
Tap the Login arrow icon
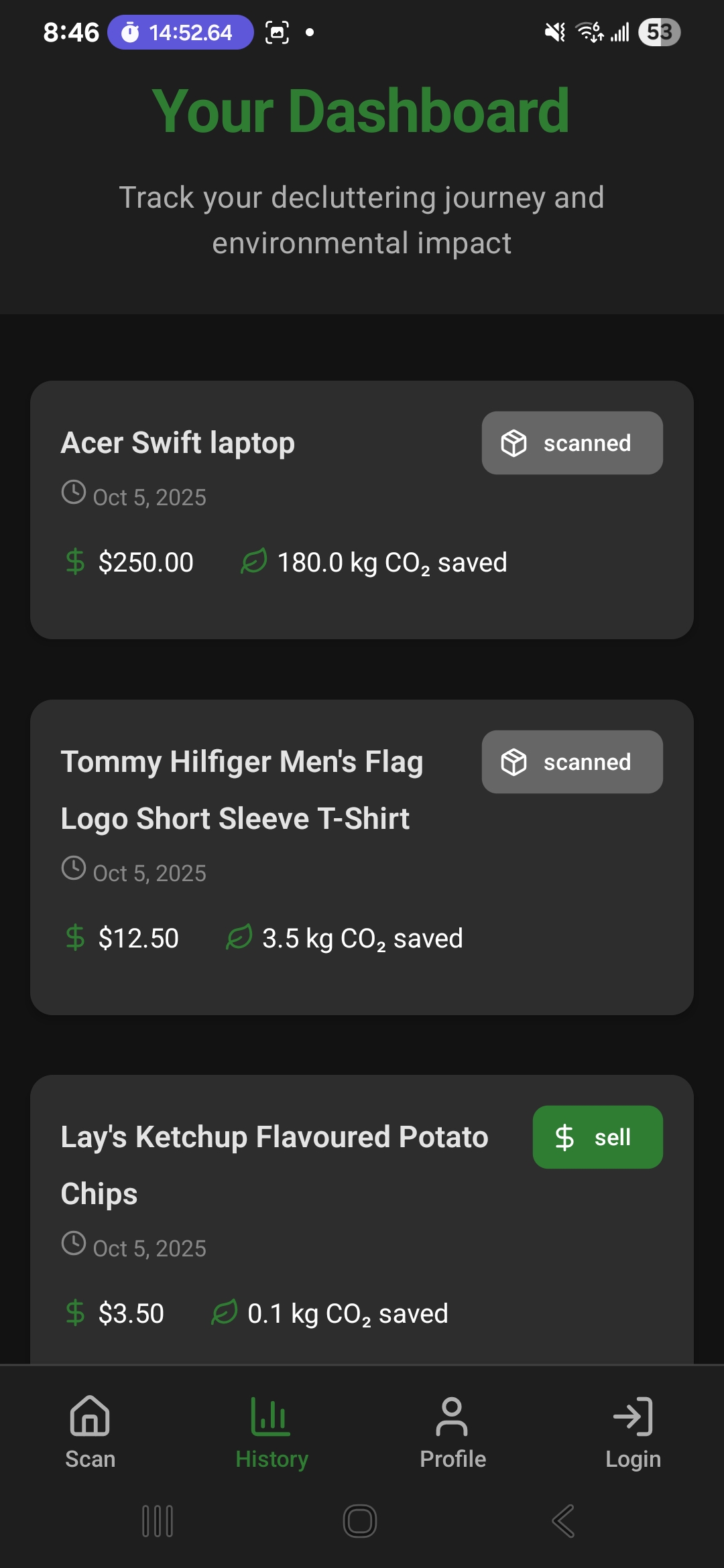633,1415
